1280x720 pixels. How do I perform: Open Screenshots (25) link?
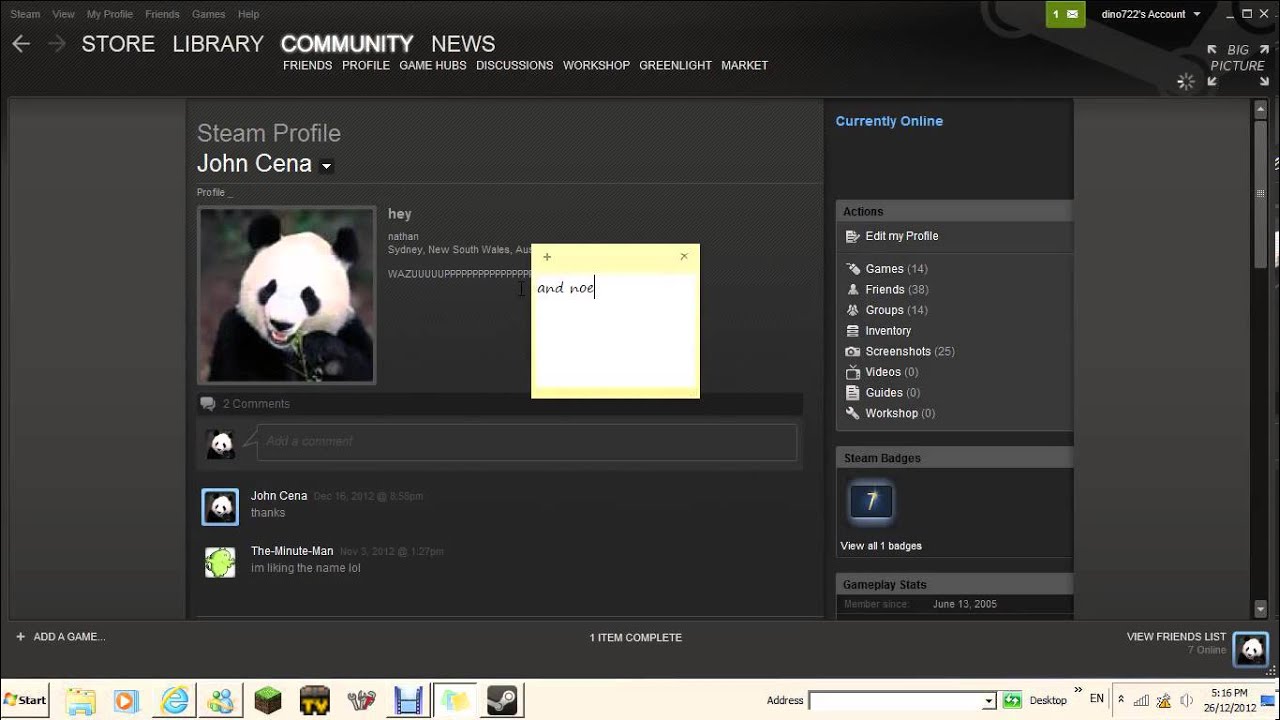(x=909, y=352)
